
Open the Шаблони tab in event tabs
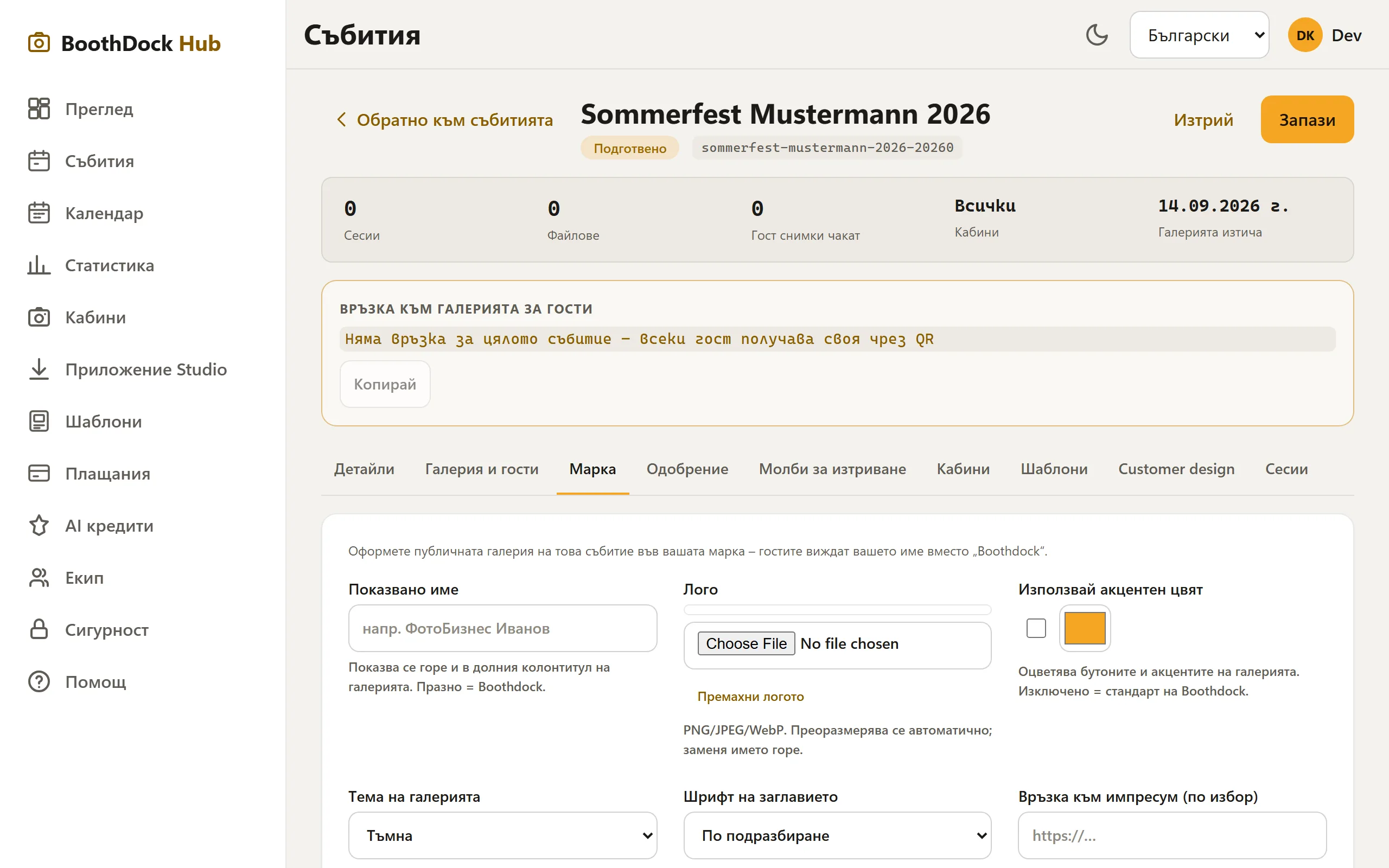(x=1054, y=469)
